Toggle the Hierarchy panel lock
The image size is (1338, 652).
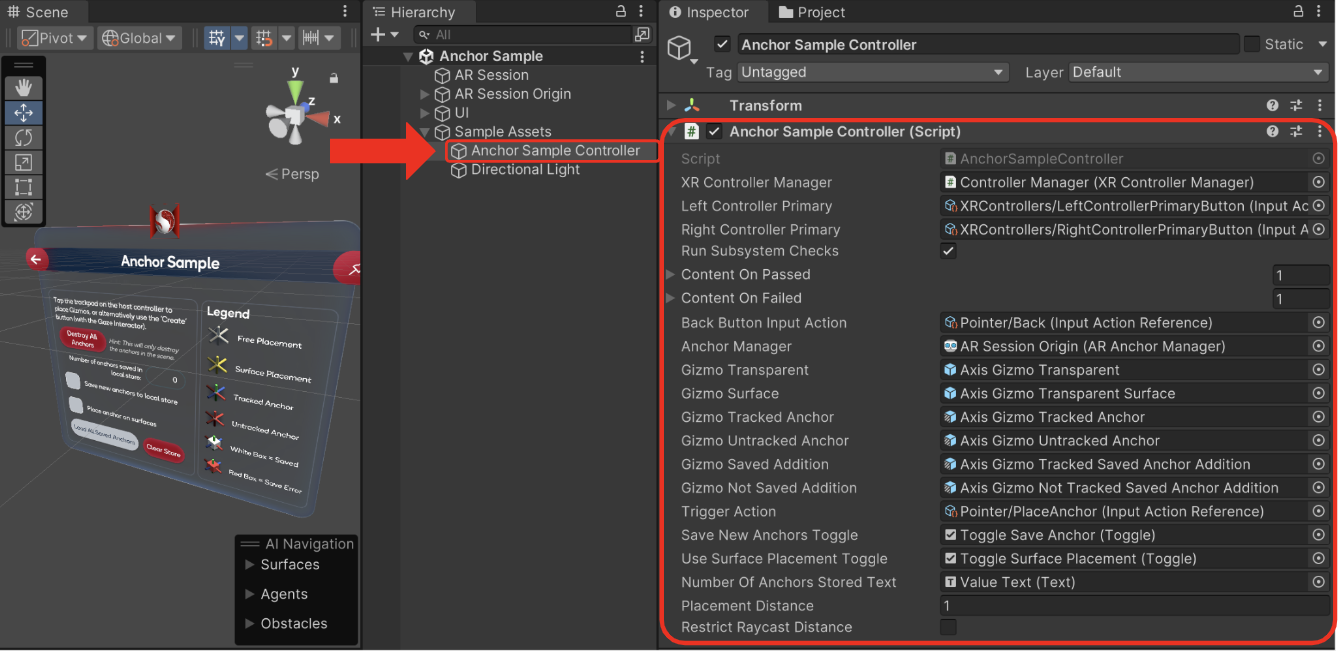click(620, 12)
